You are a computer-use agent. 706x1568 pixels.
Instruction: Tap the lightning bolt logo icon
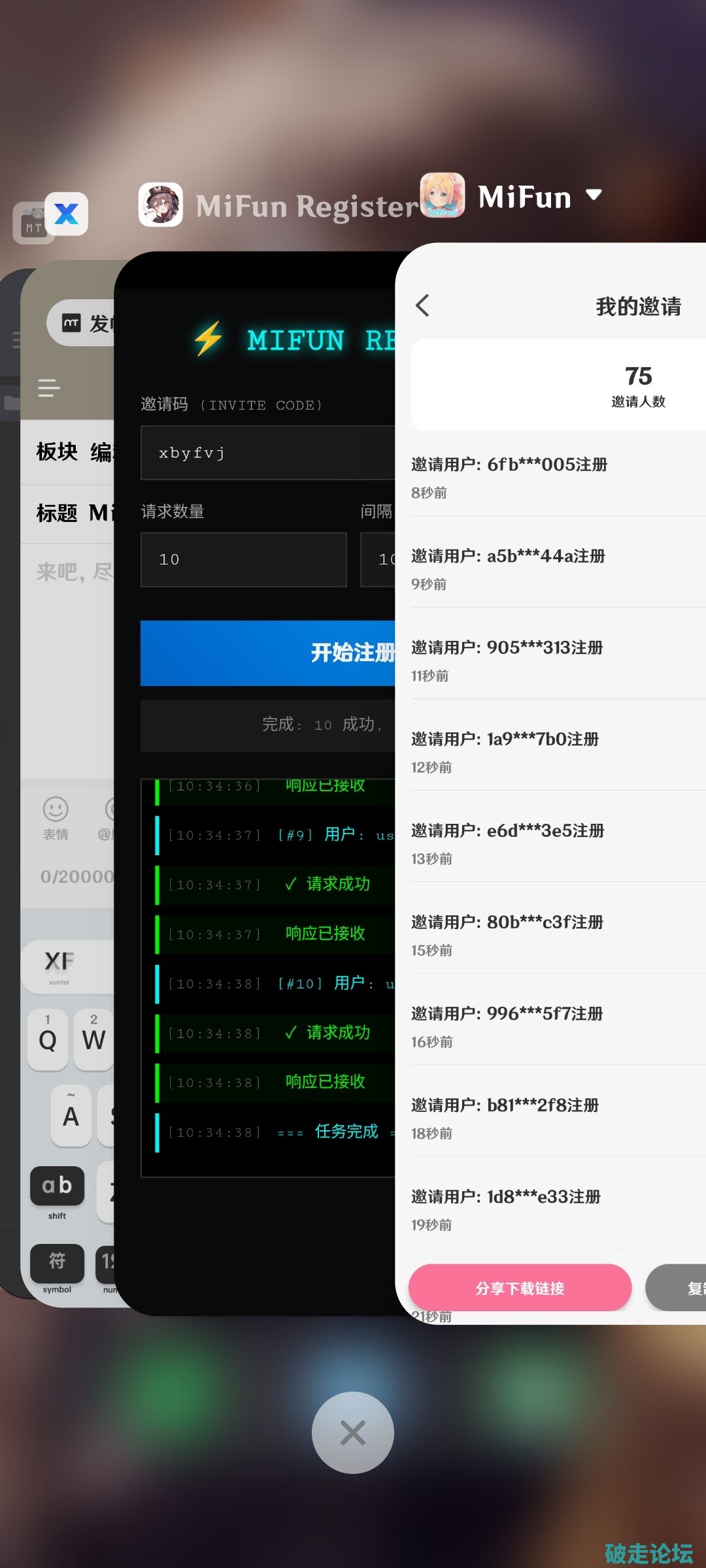[x=209, y=339]
